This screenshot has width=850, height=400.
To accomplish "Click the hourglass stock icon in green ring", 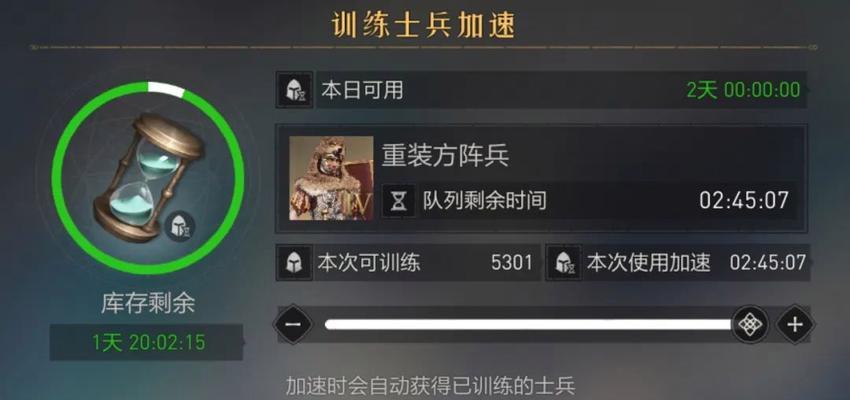I will tap(148, 177).
